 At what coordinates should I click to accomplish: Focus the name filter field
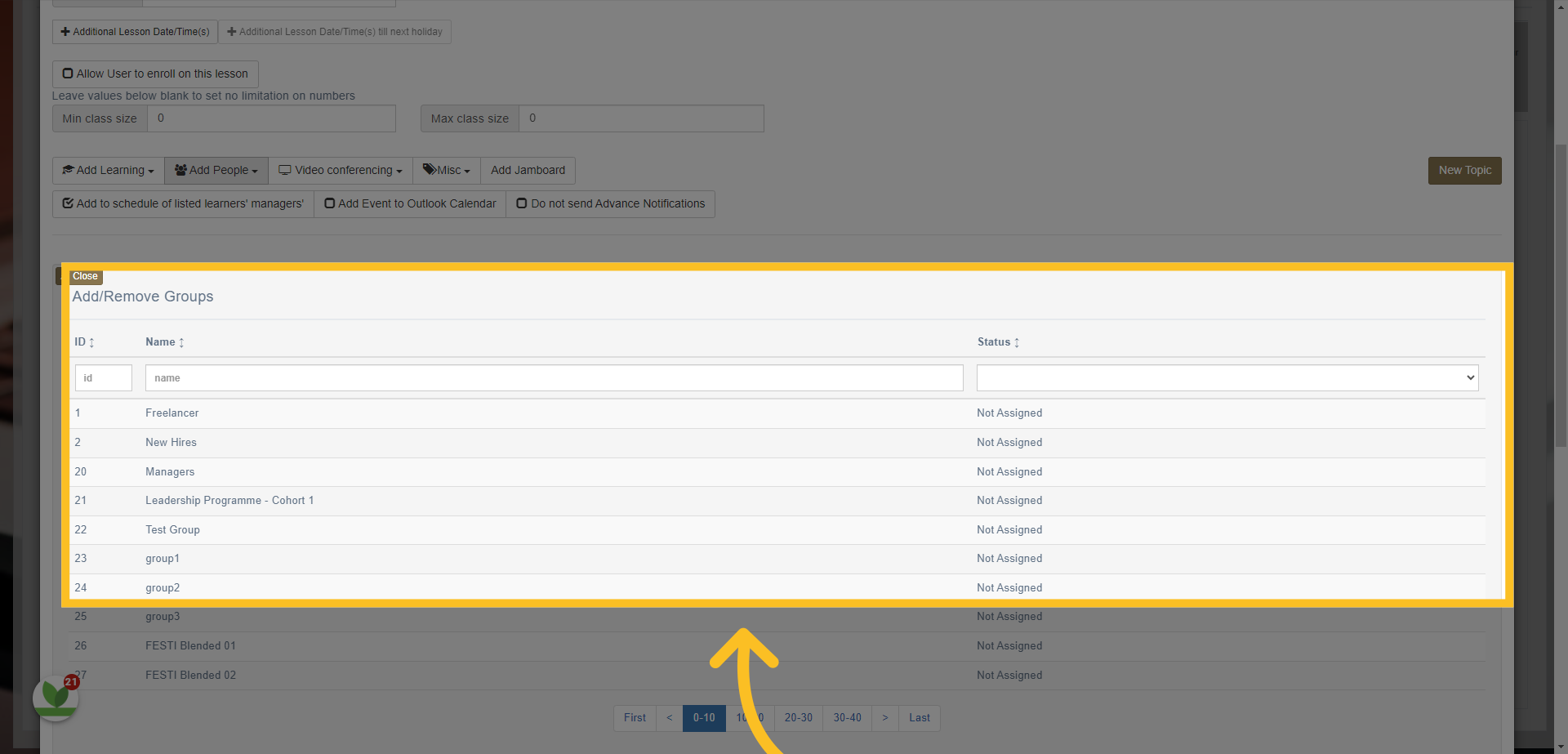(x=555, y=378)
